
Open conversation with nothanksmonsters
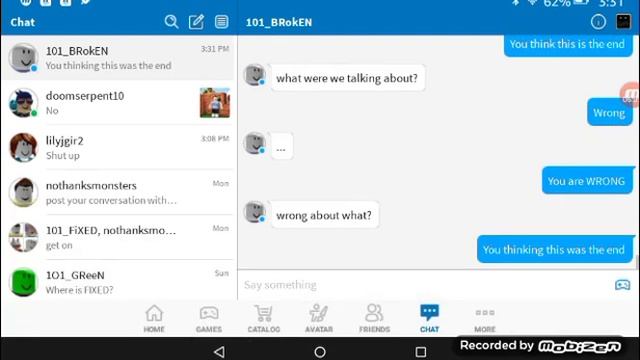tap(119, 192)
